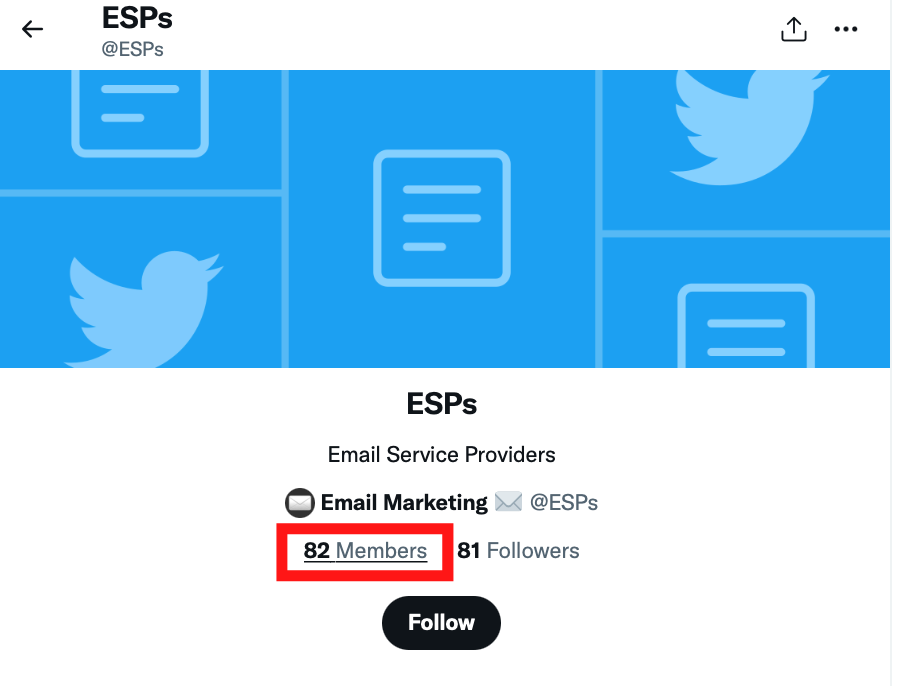Click the envelope icon in Email Marketing label
Image resolution: width=906 pixels, height=686 pixels.
[x=298, y=502]
